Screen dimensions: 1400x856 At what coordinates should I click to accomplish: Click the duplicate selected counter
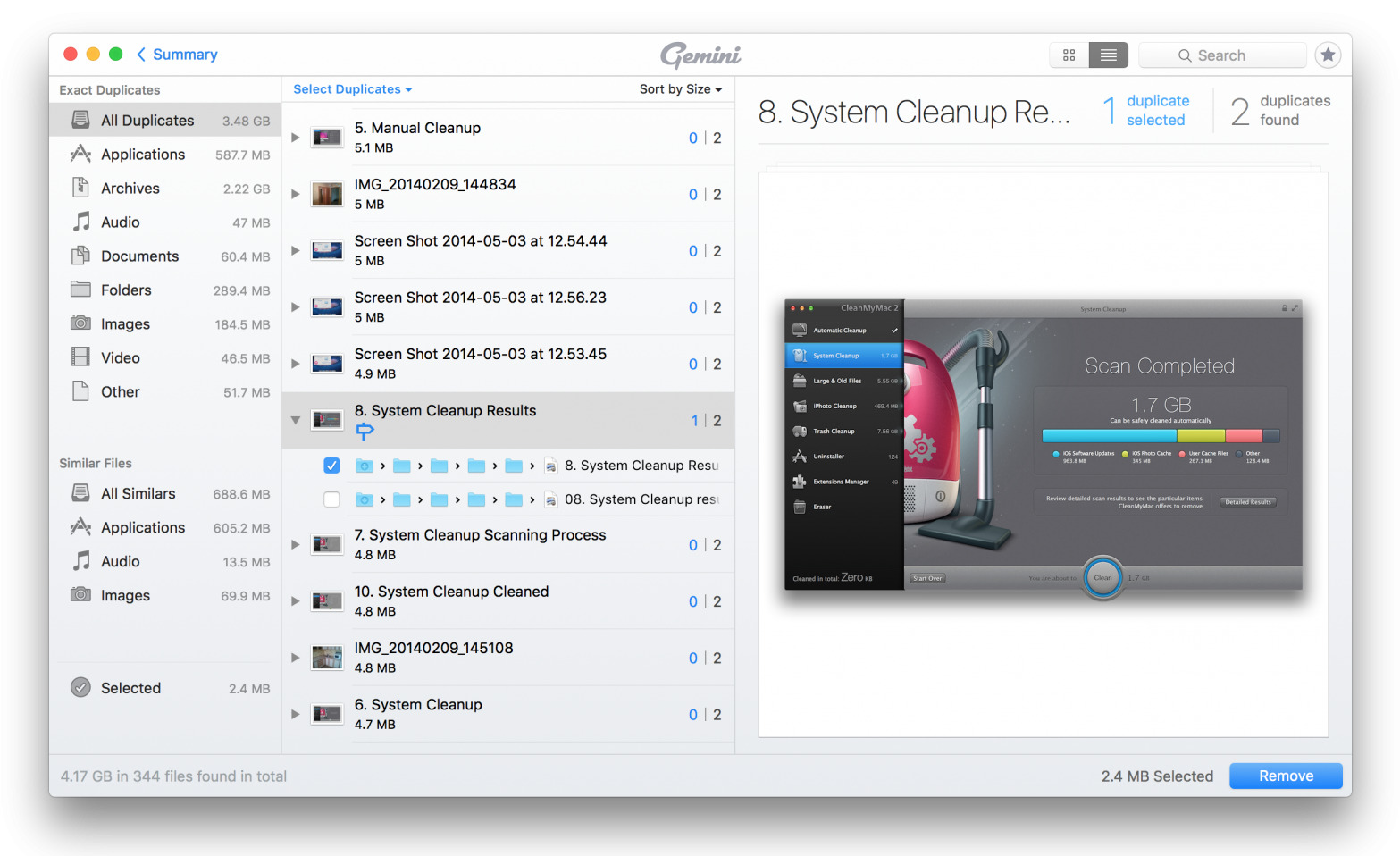click(1146, 111)
